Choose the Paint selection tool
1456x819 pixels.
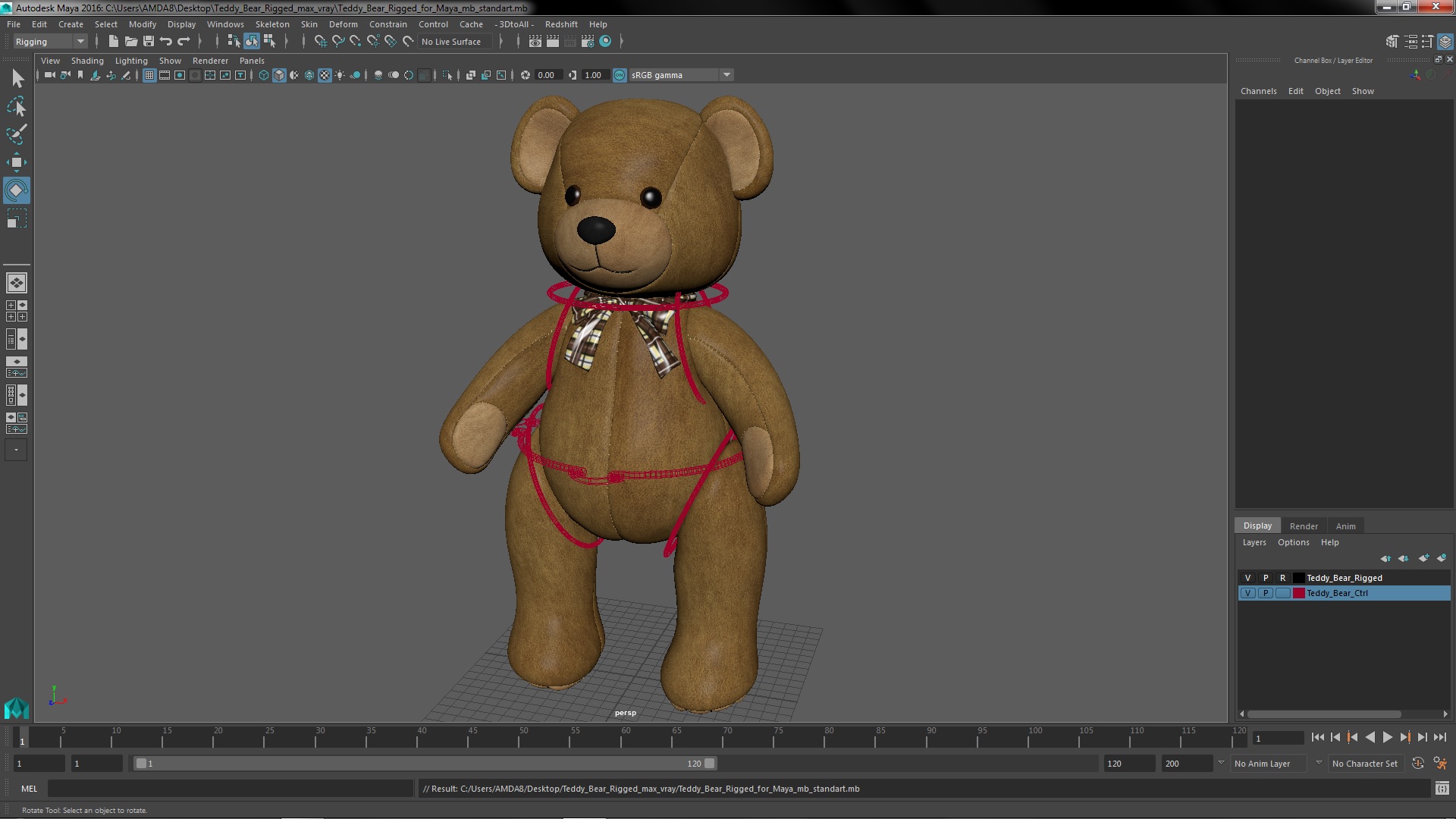tap(16, 135)
